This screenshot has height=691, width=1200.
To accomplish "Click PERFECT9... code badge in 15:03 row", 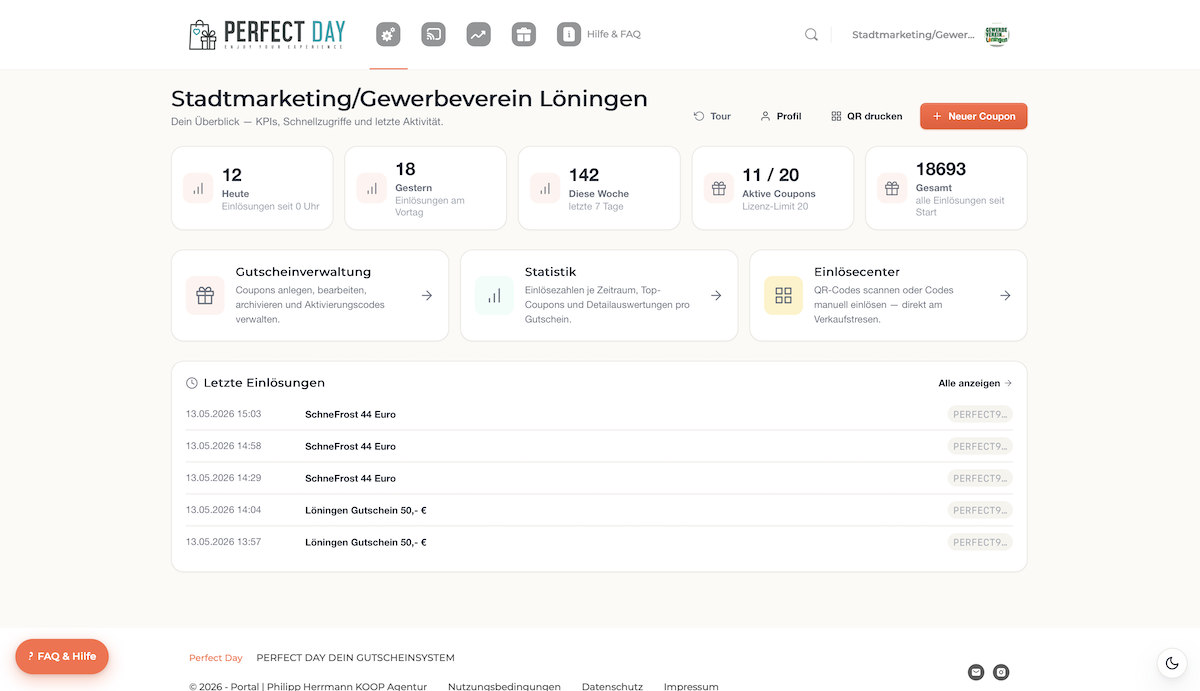I will pyautogui.click(x=980, y=414).
